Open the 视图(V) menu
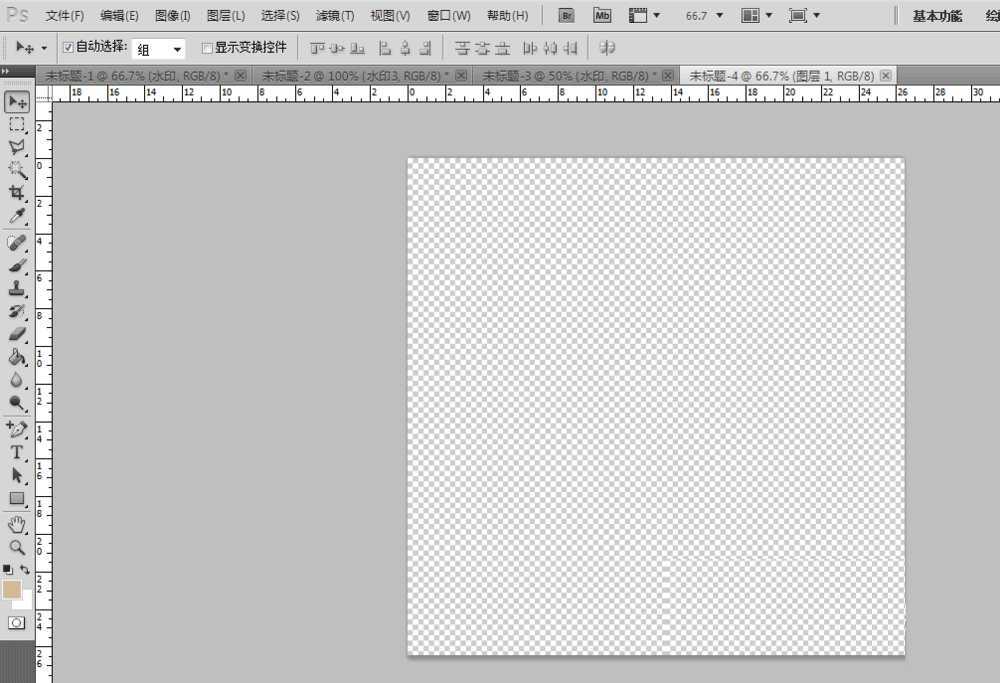 coord(390,15)
